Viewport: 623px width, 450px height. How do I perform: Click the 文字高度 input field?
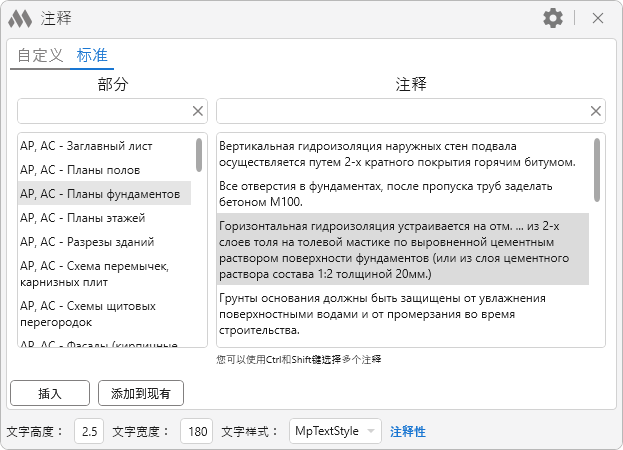pyautogui.click(x=91, y=431)
